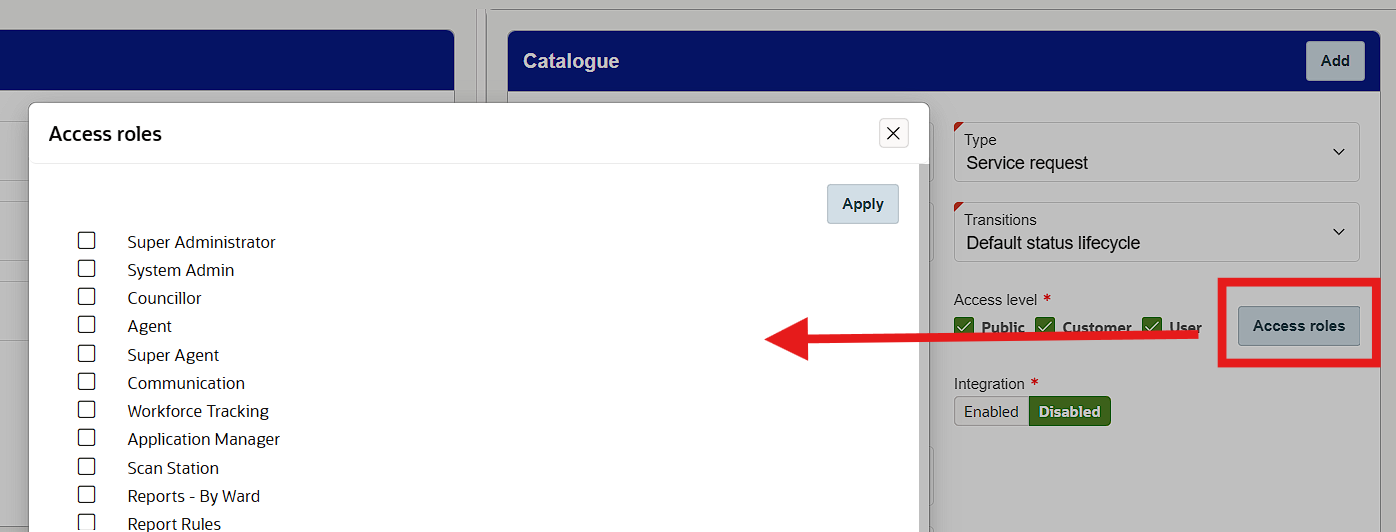
Task: Open the Access roles button
Action: [1299, 326]
